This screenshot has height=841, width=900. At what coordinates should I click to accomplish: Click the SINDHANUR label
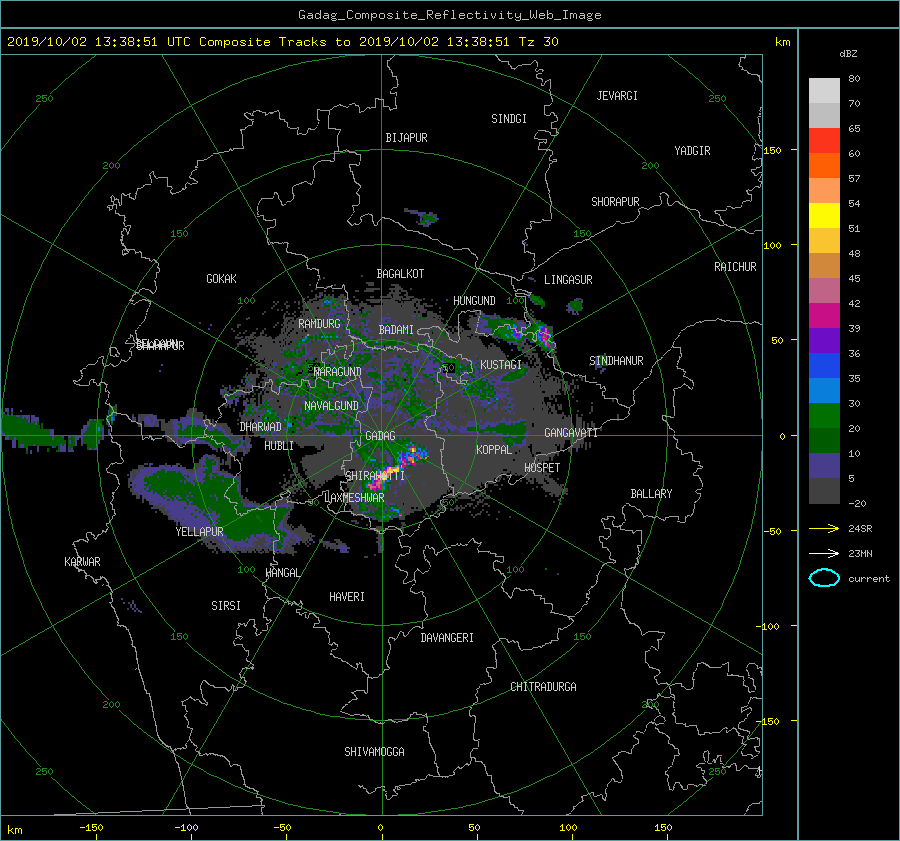tap(616, 361)
